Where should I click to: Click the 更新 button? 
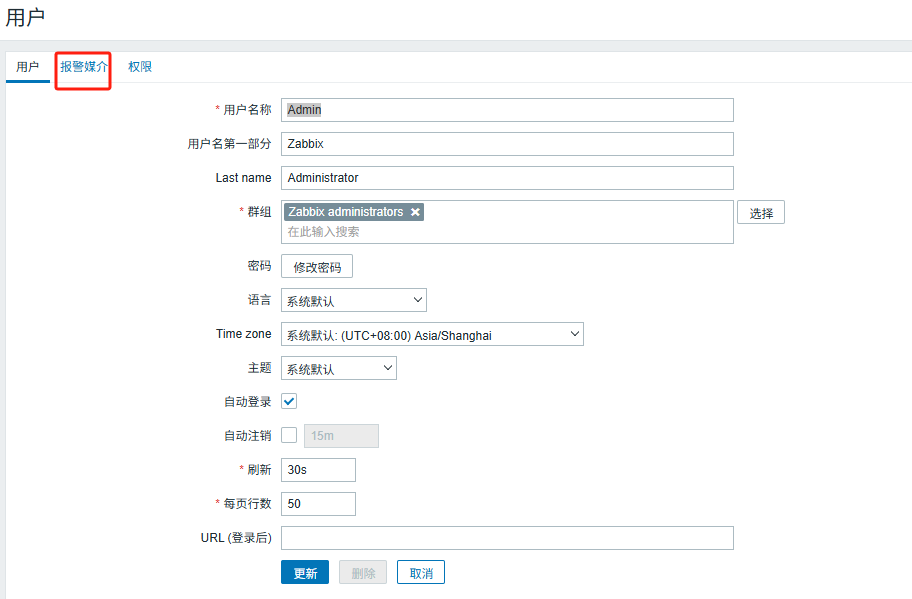305,572
